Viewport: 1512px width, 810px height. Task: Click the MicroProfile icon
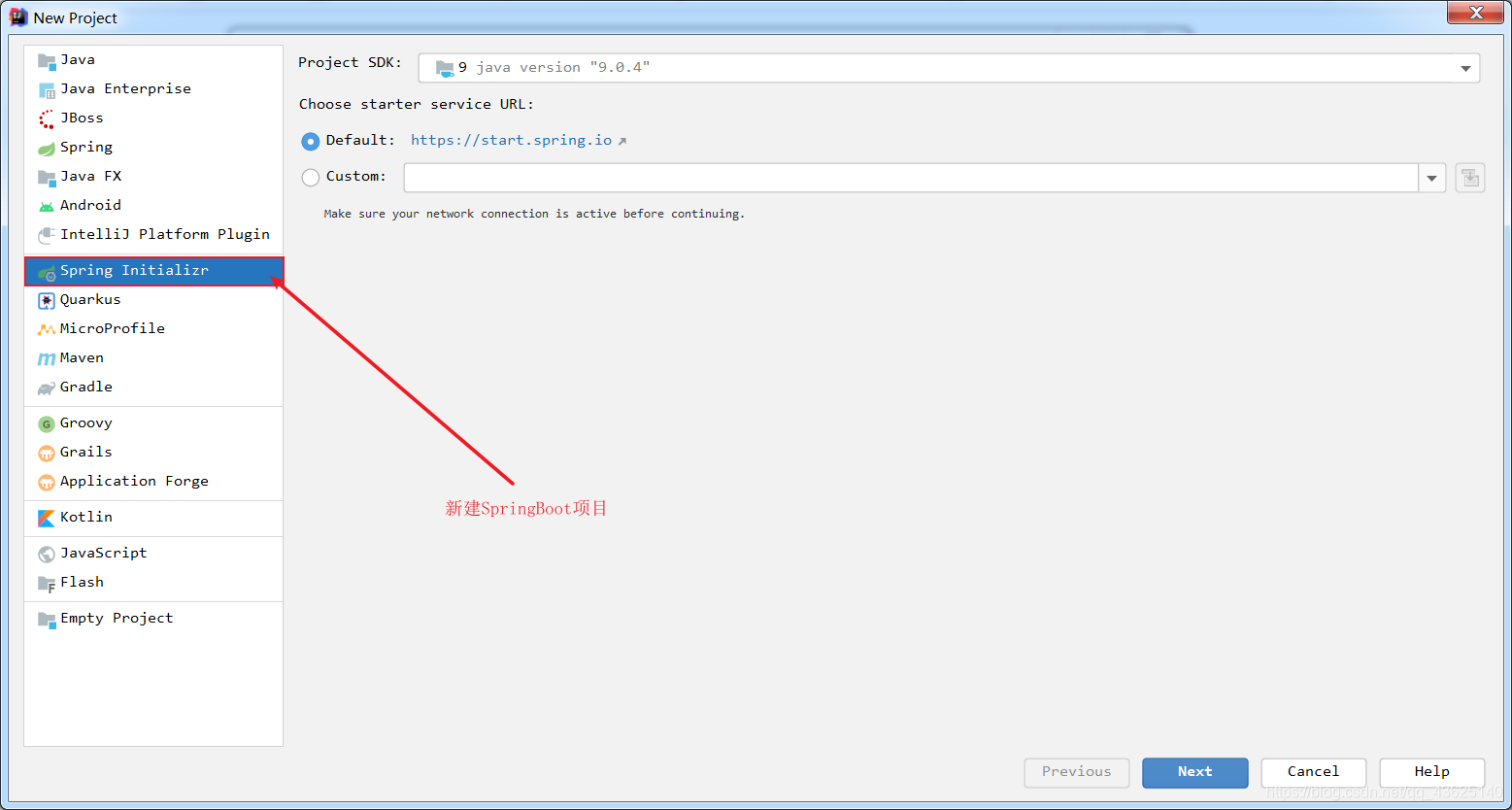point(47,329)
